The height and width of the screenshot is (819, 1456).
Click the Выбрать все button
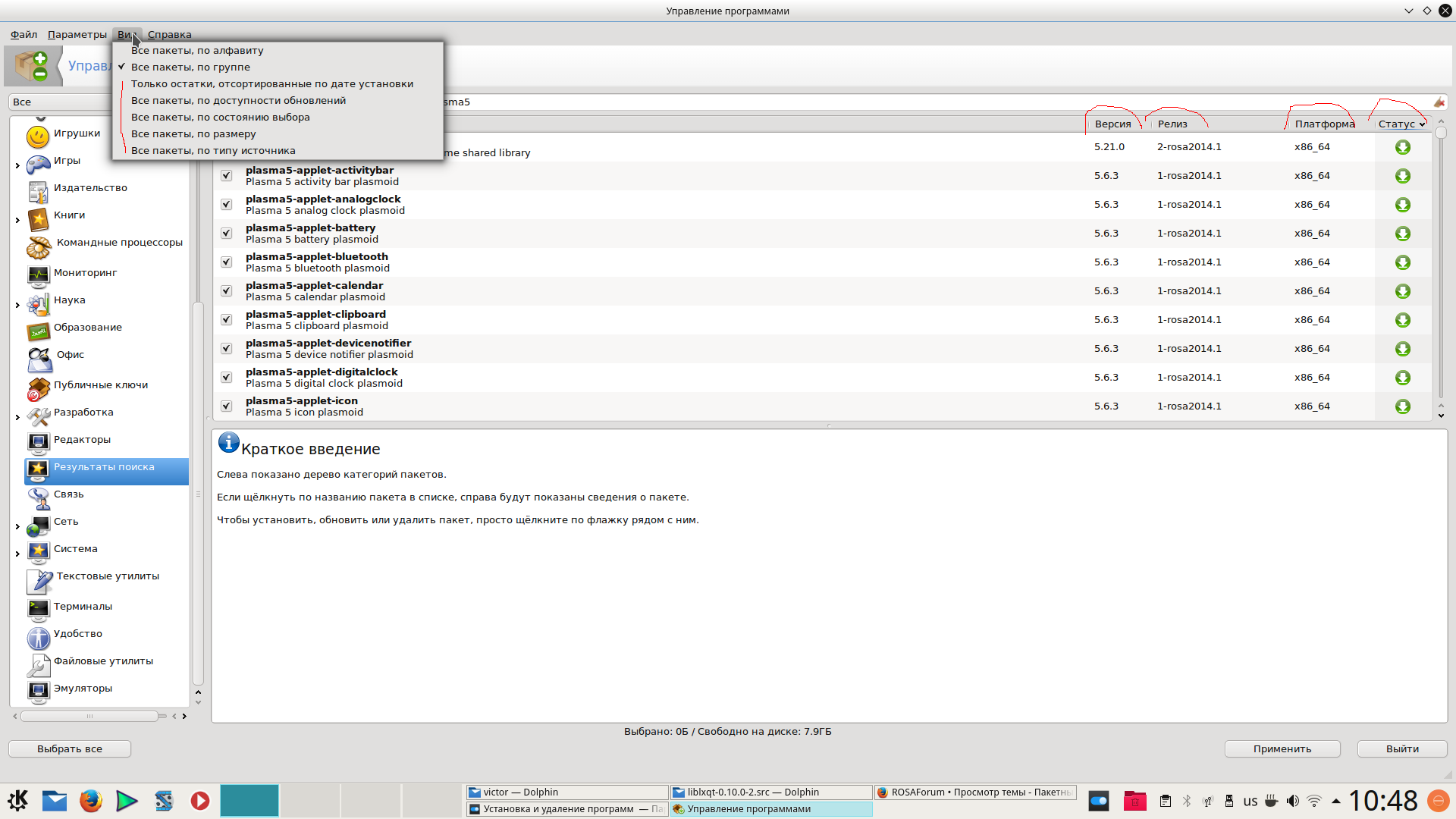[70, 748]
